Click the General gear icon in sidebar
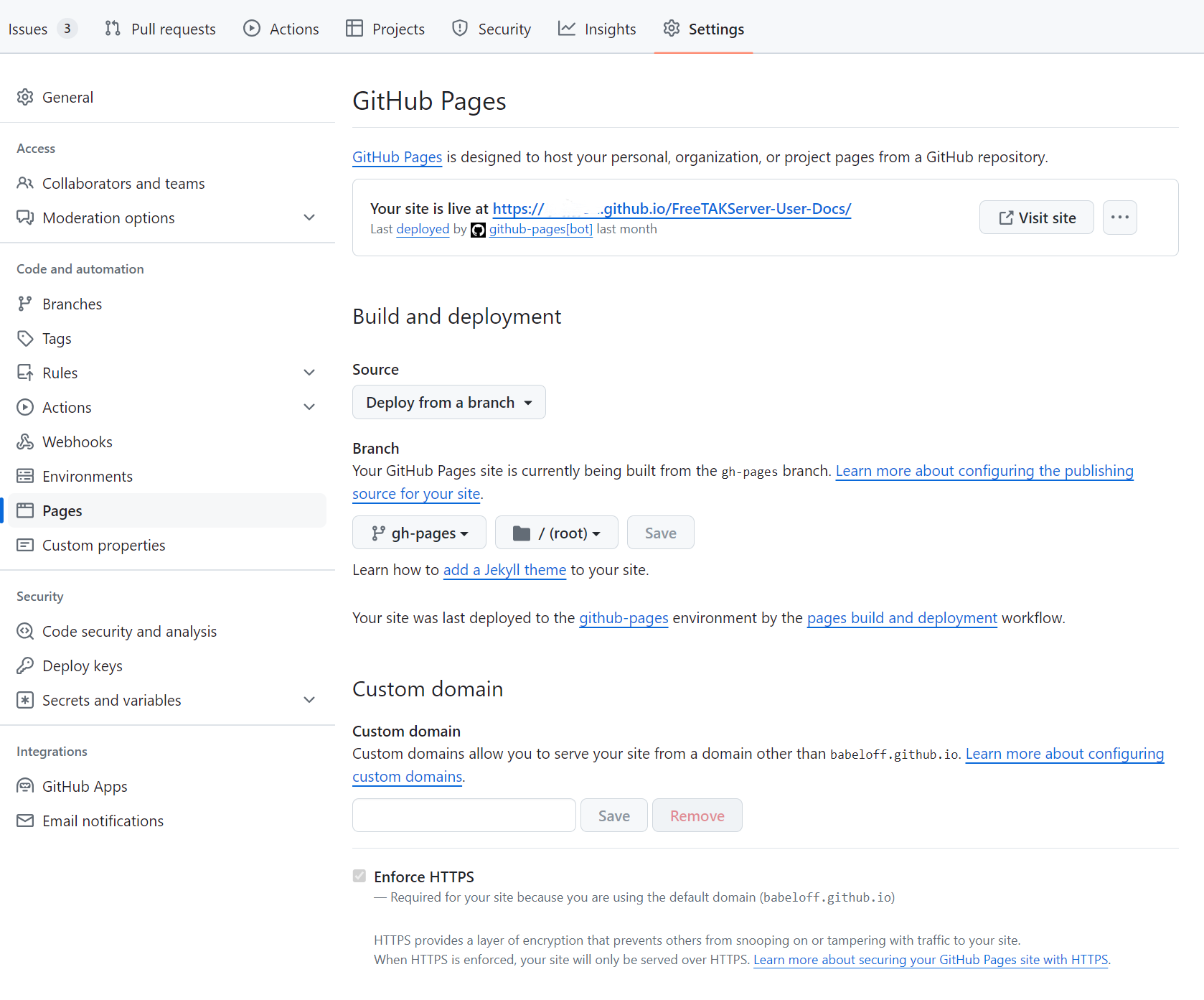The image size is (1204, 1000). (25, 97)
